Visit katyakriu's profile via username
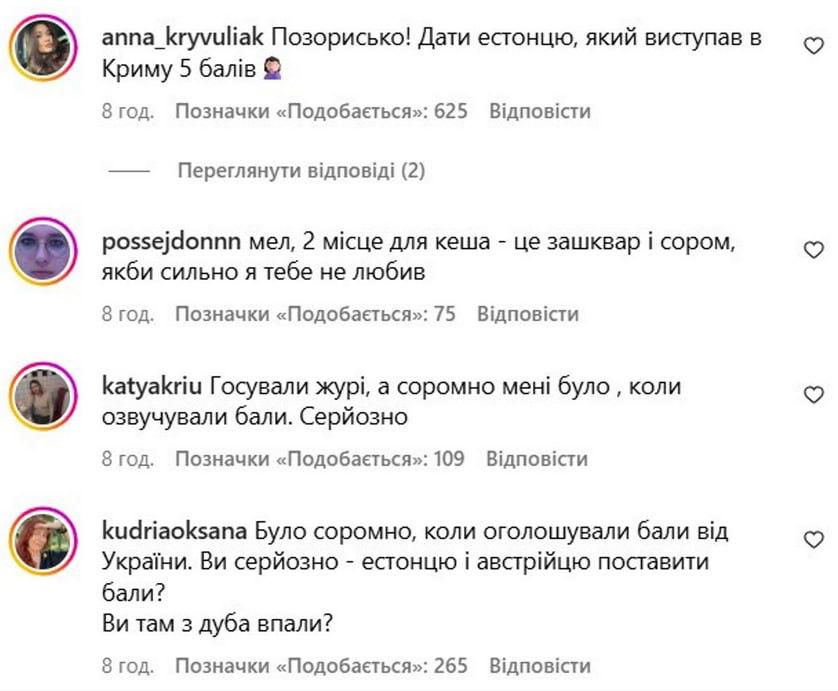This screenshot has width=838, height=691. click(153, 387)
